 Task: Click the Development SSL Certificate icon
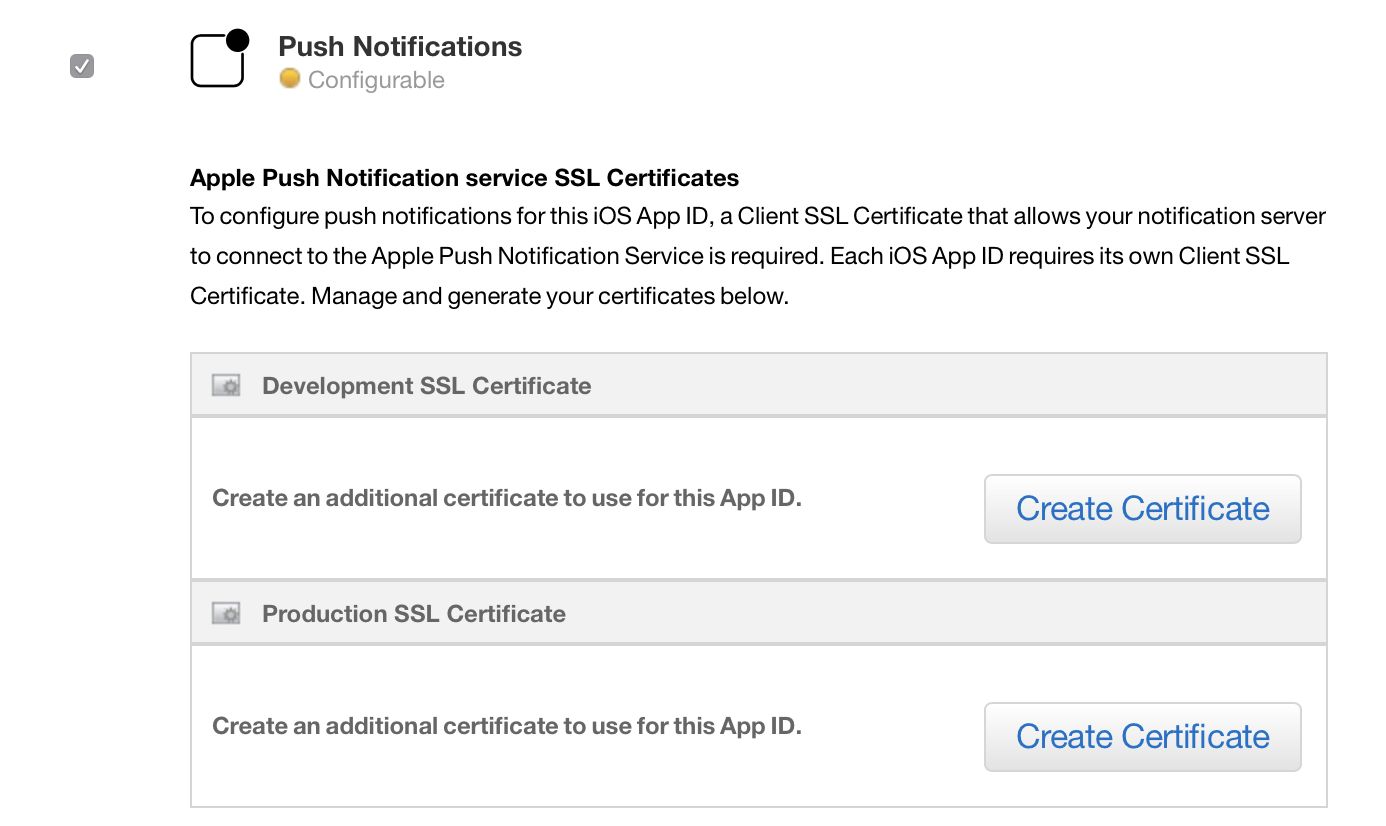226,386
